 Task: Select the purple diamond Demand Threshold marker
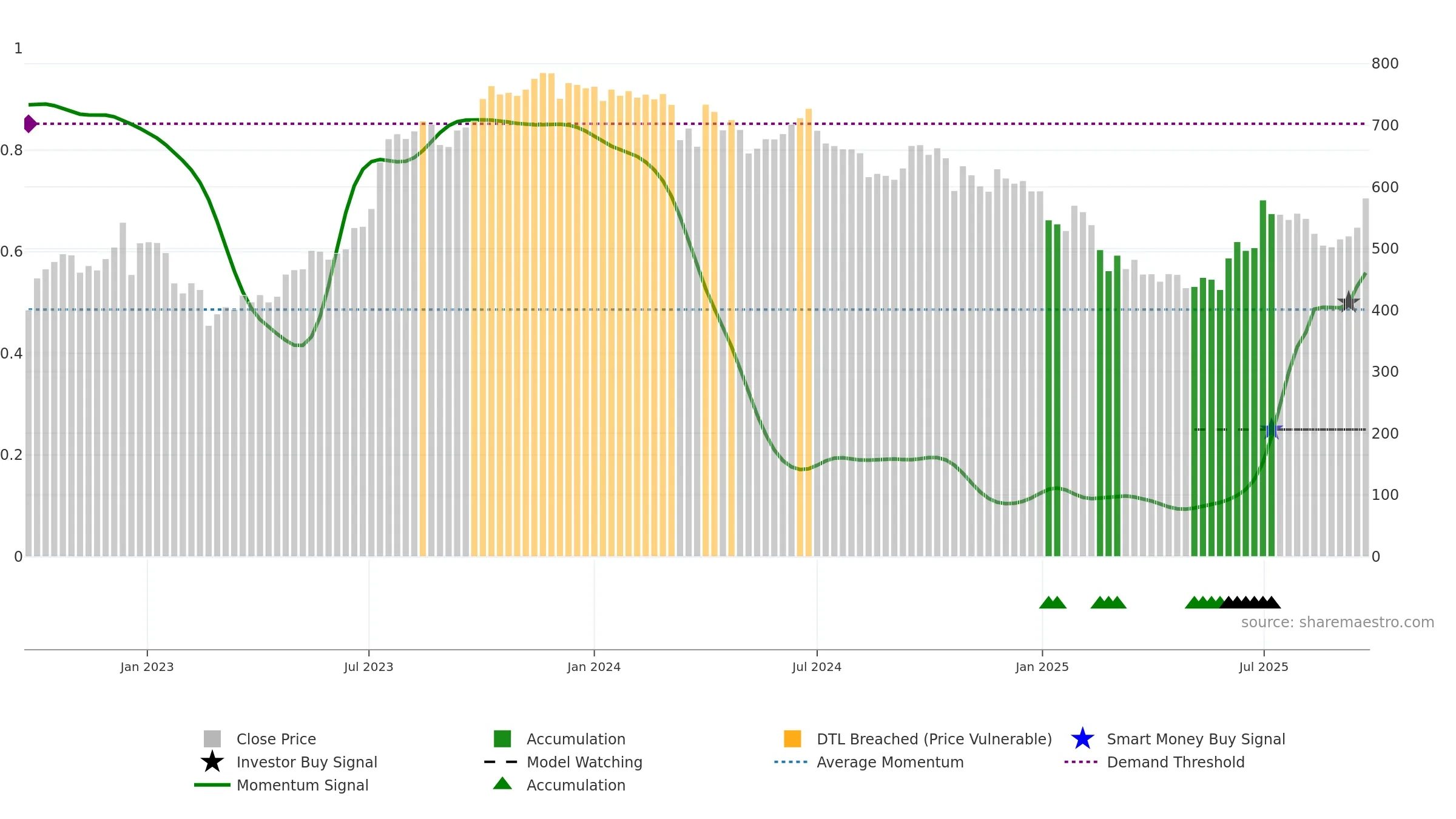(x=30, y=124)
